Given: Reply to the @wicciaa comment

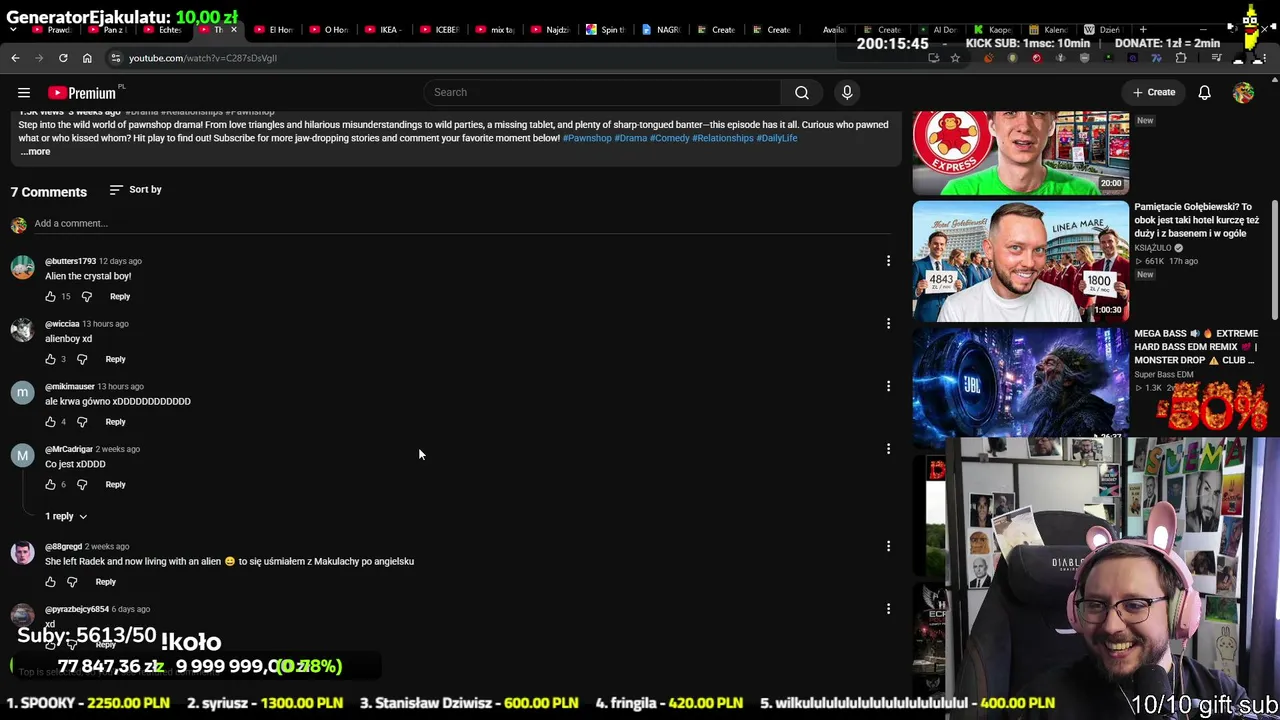Looking at the screenshot, I should click(115, 359).
